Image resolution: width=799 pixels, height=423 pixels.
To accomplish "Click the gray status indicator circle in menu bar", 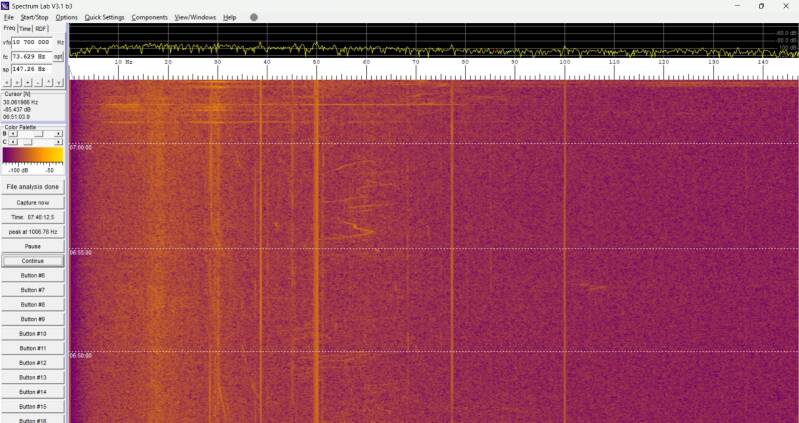I will click(254, 17).
